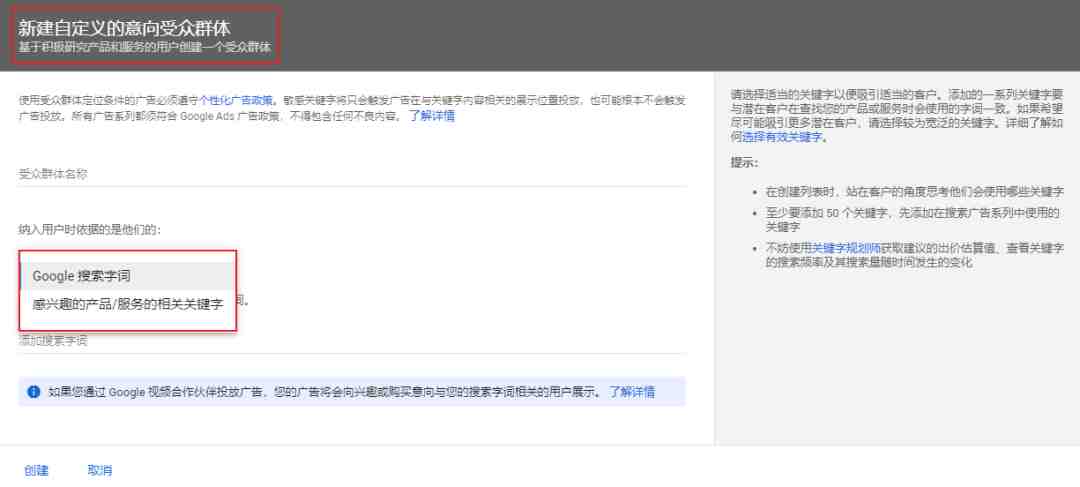Open the 选择有效关键字 link
Viewport: 1080px width, 487px height.
click(782, 137)
